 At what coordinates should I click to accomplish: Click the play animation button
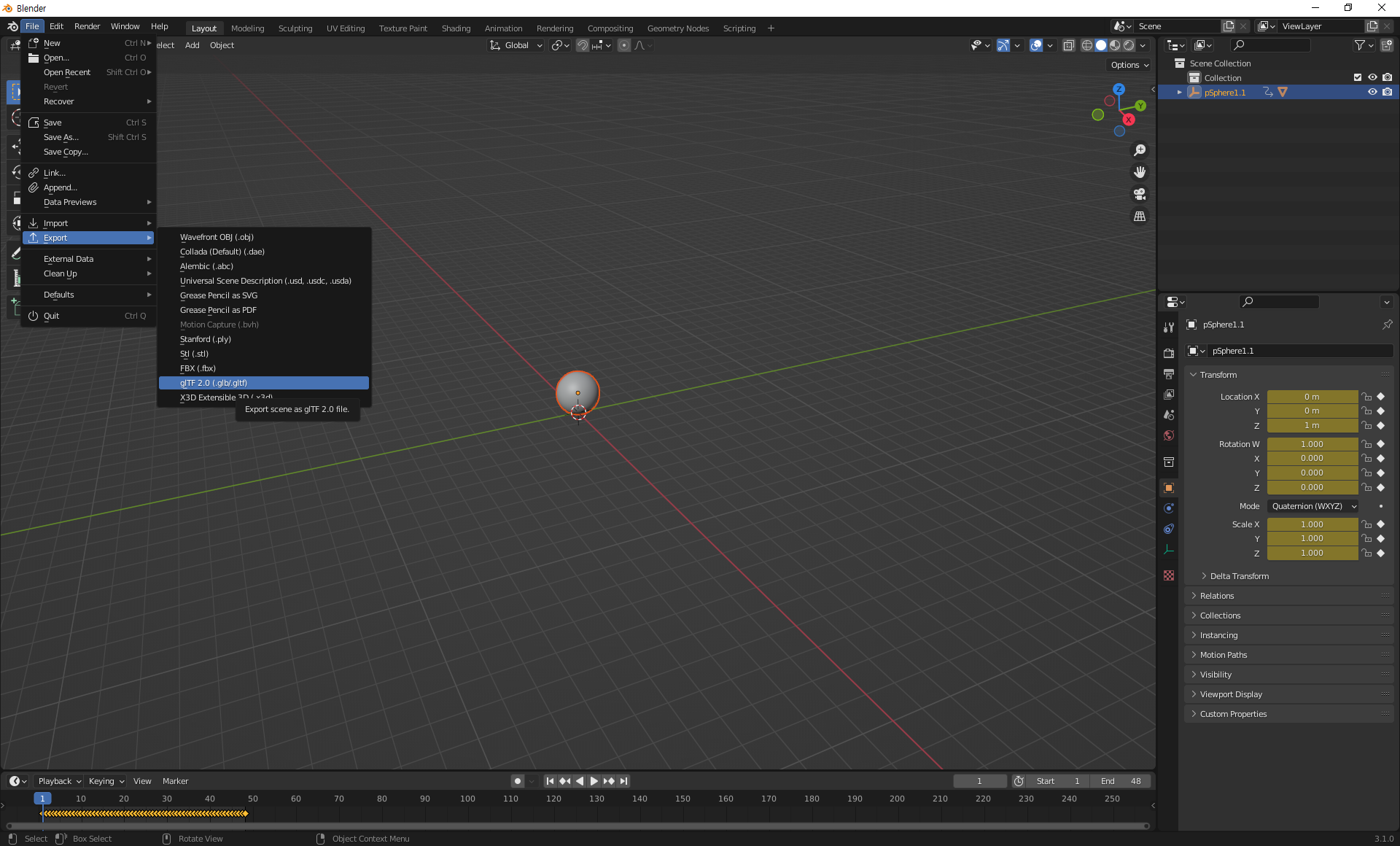[594, 781]
